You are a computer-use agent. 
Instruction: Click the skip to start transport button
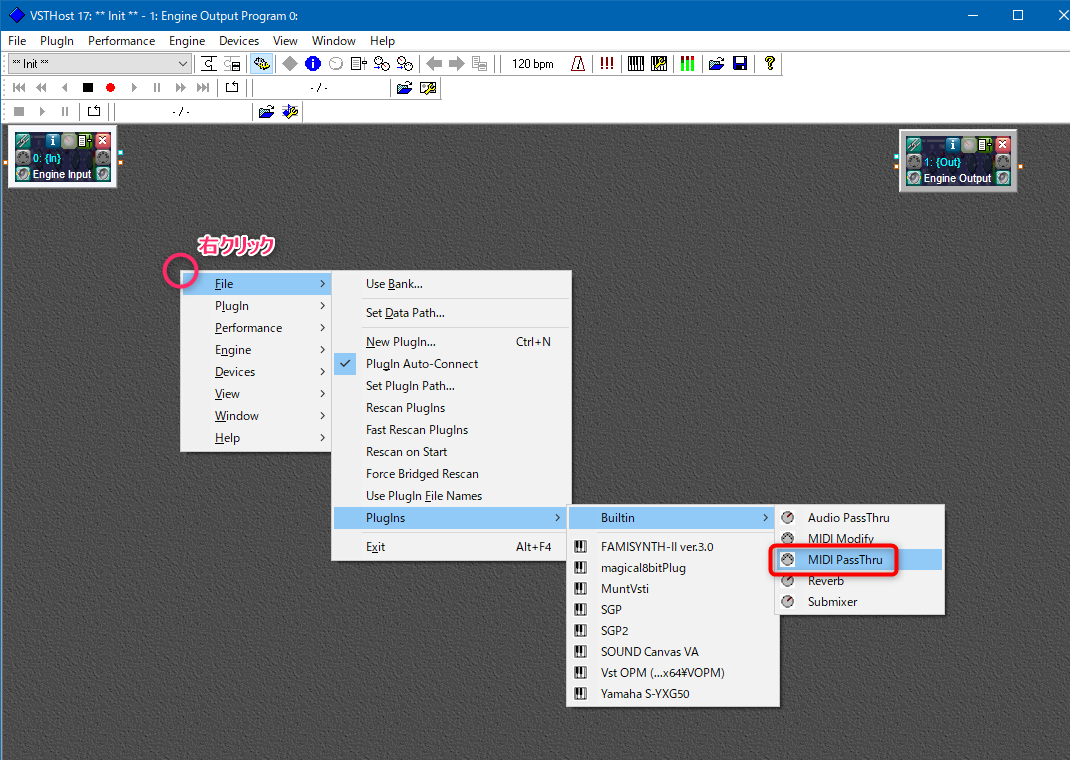(19, 87)
